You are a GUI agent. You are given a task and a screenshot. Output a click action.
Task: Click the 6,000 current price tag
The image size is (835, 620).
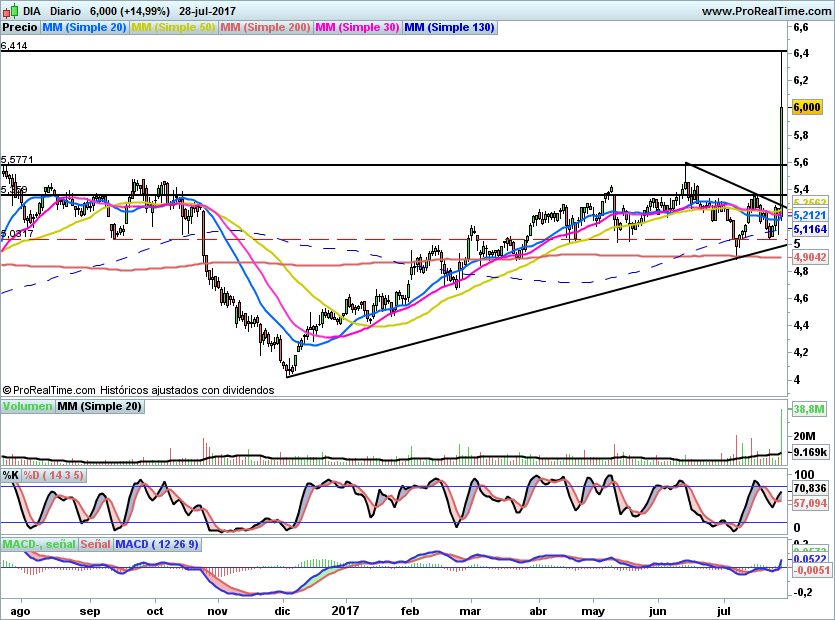(x=807, y=107)
